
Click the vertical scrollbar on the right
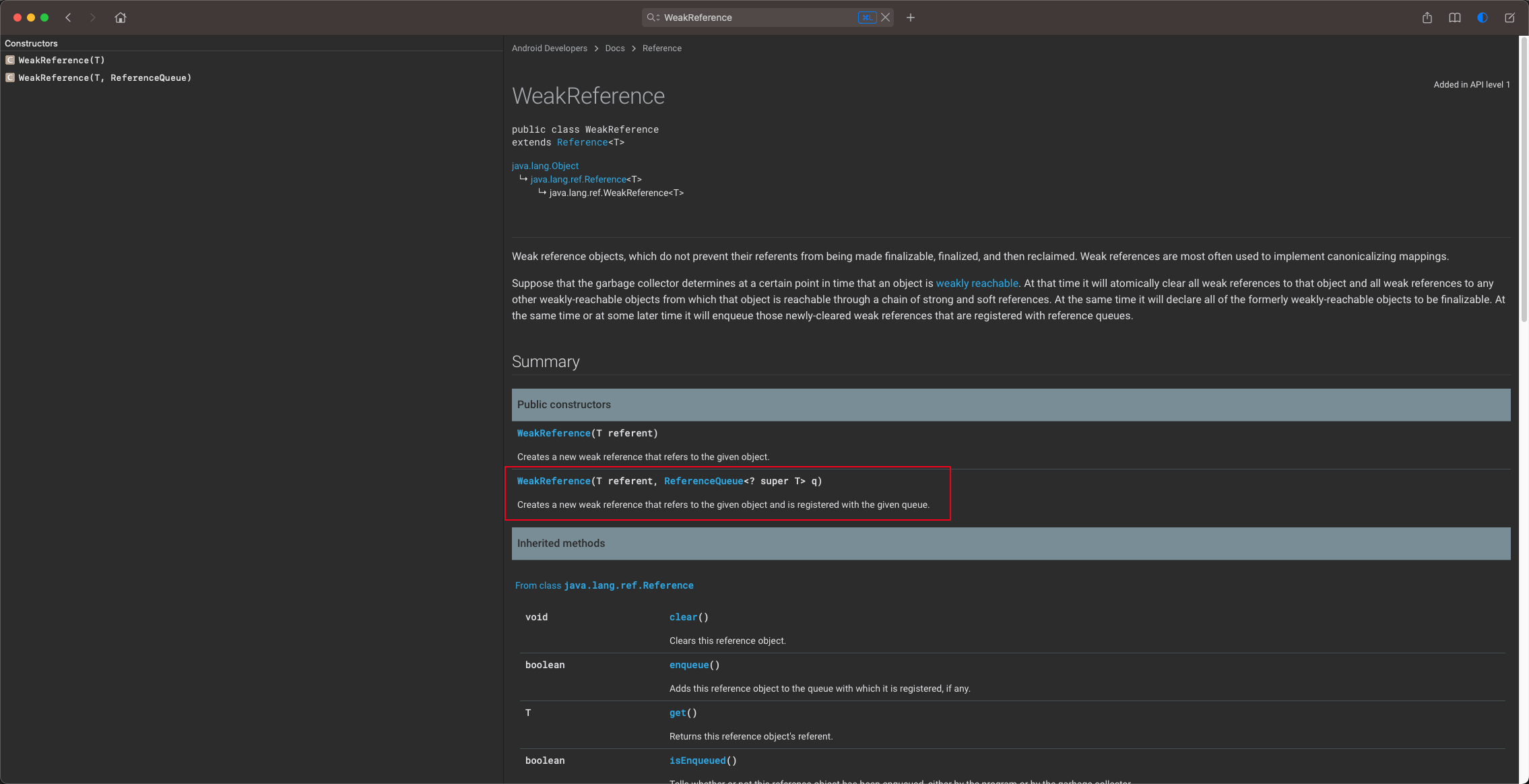(x=1524, y=180)
